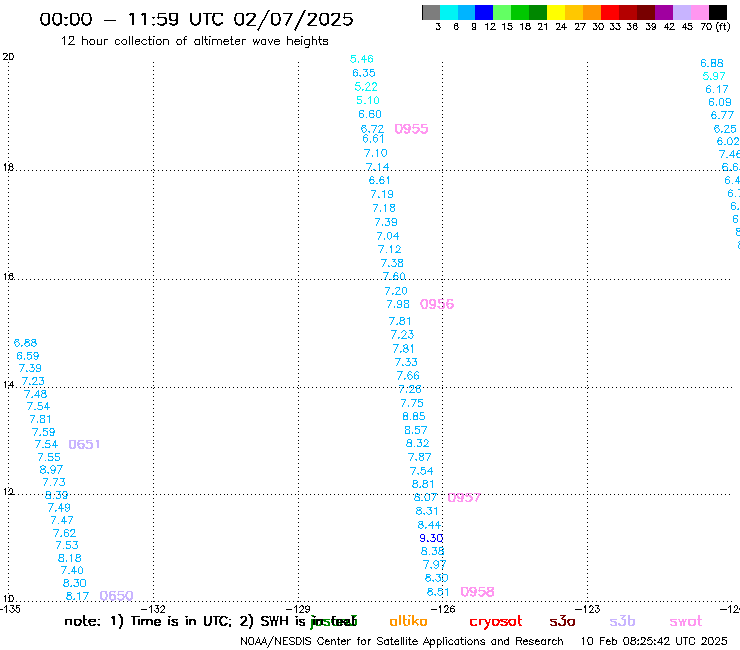The height and width of the screenshot is (650, 740).
Task: Click the dark blue swatch in the color scale
Action: tap(484, 13)
